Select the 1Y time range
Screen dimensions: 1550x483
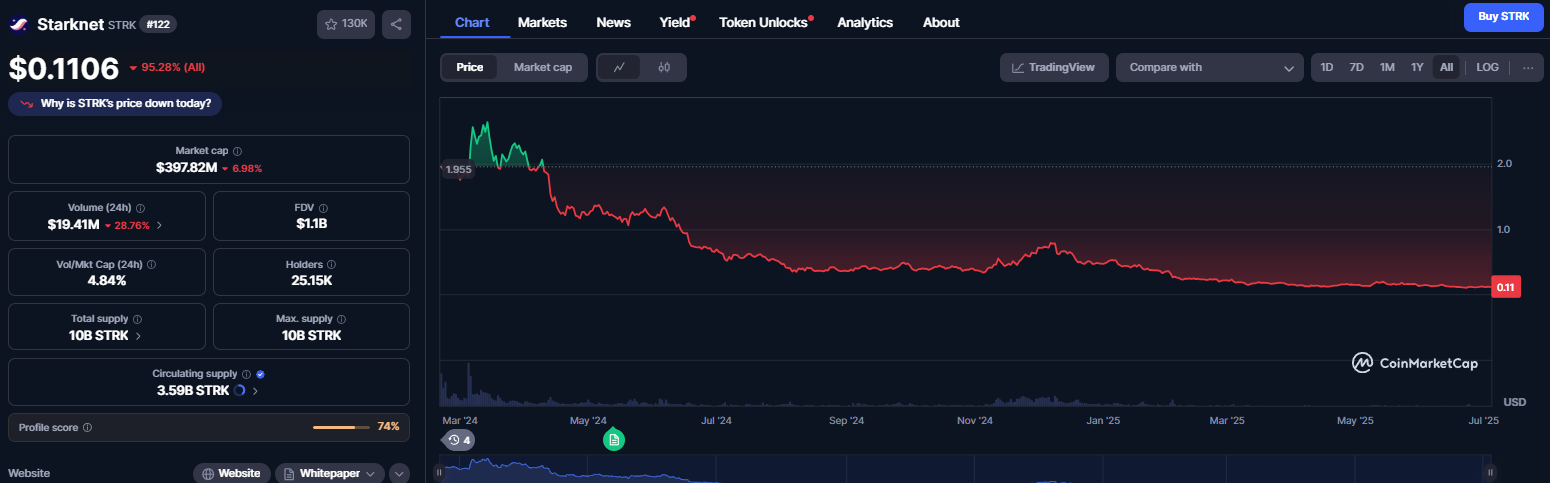(1417, 67)
